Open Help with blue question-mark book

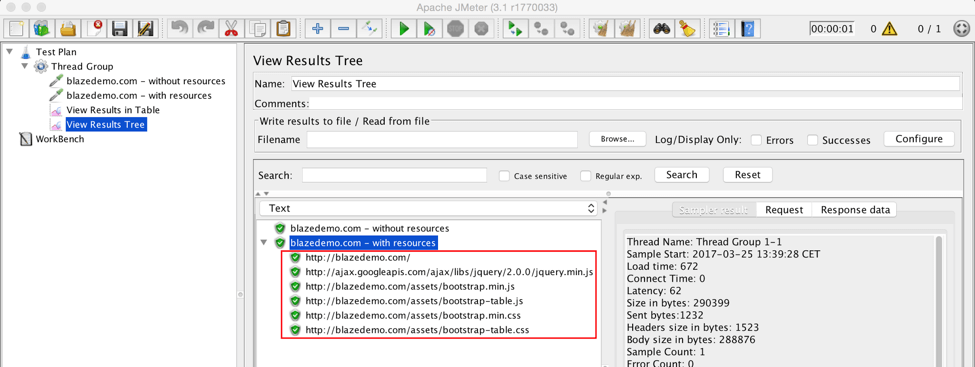point(747,29)
